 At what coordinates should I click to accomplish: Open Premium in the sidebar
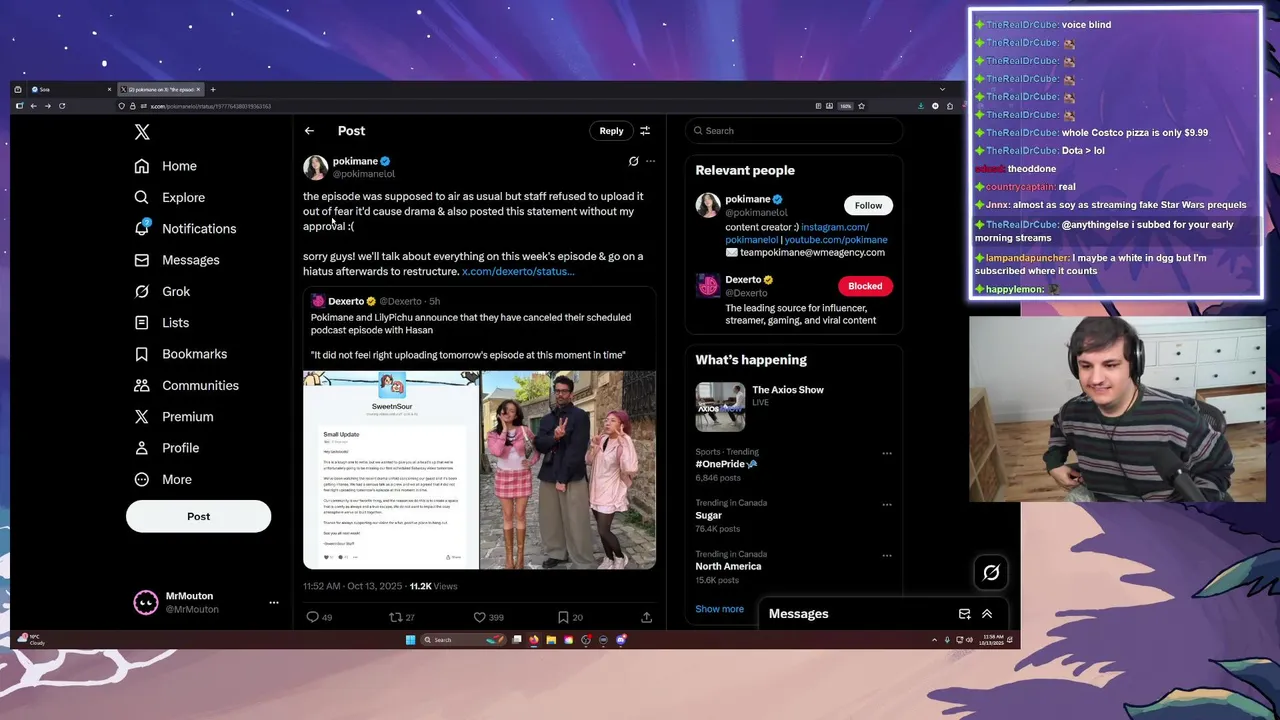pos(174,417)
